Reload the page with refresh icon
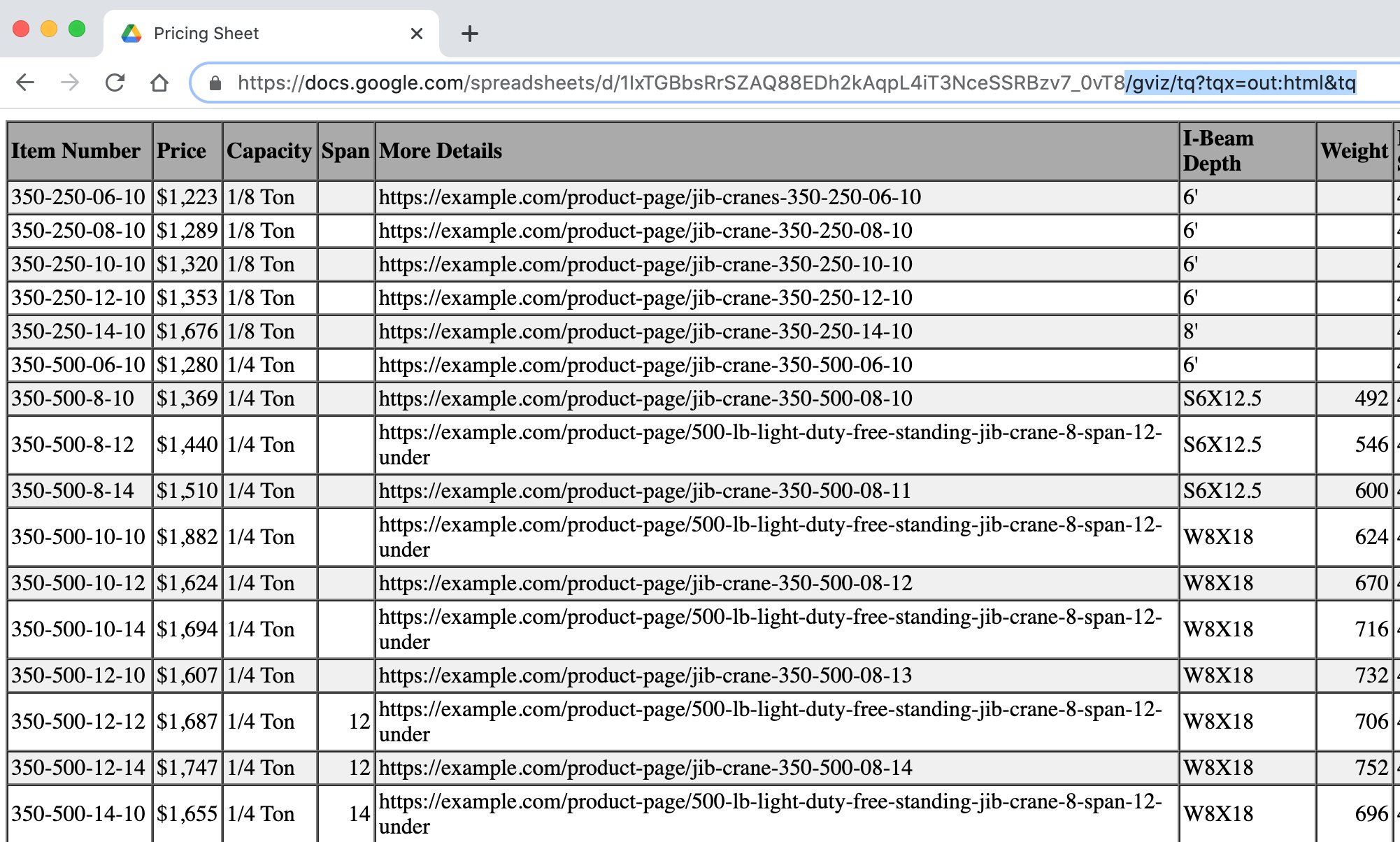Viewport: 1400px width, 842px height. [x=115, y=83]
